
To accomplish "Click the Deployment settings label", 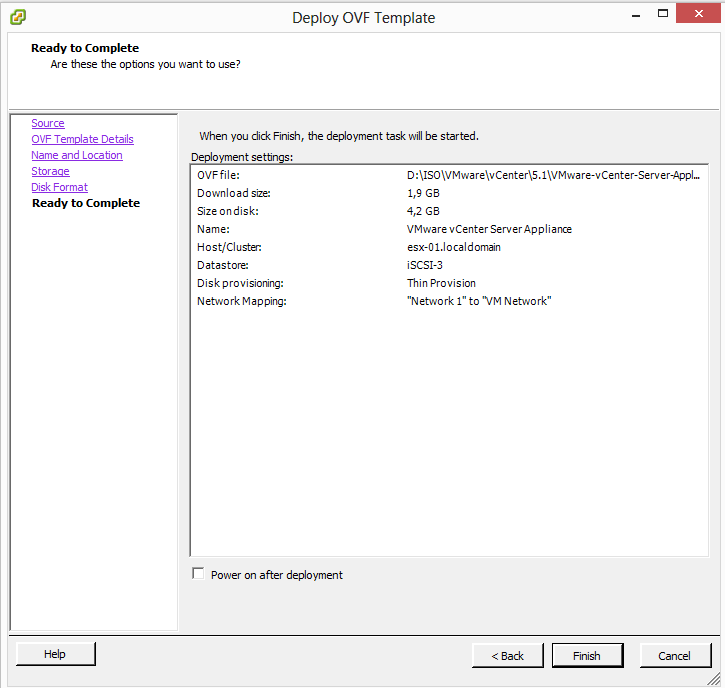I will (242, 157).
